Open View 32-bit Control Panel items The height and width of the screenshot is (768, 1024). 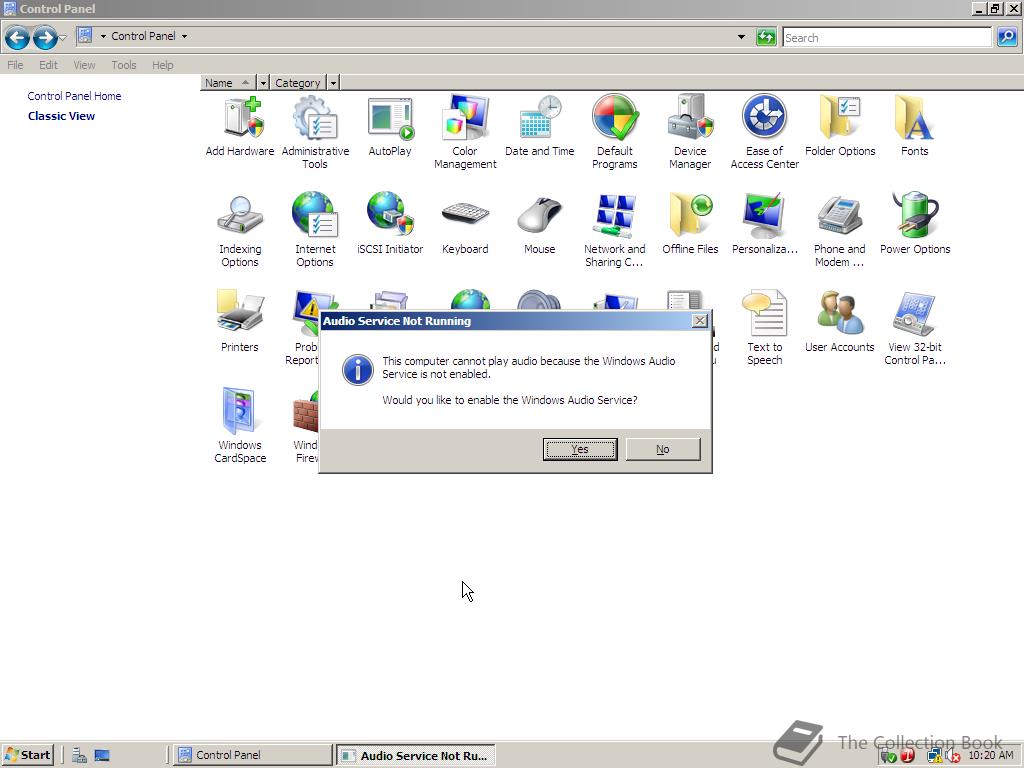(x=914, y=328)
